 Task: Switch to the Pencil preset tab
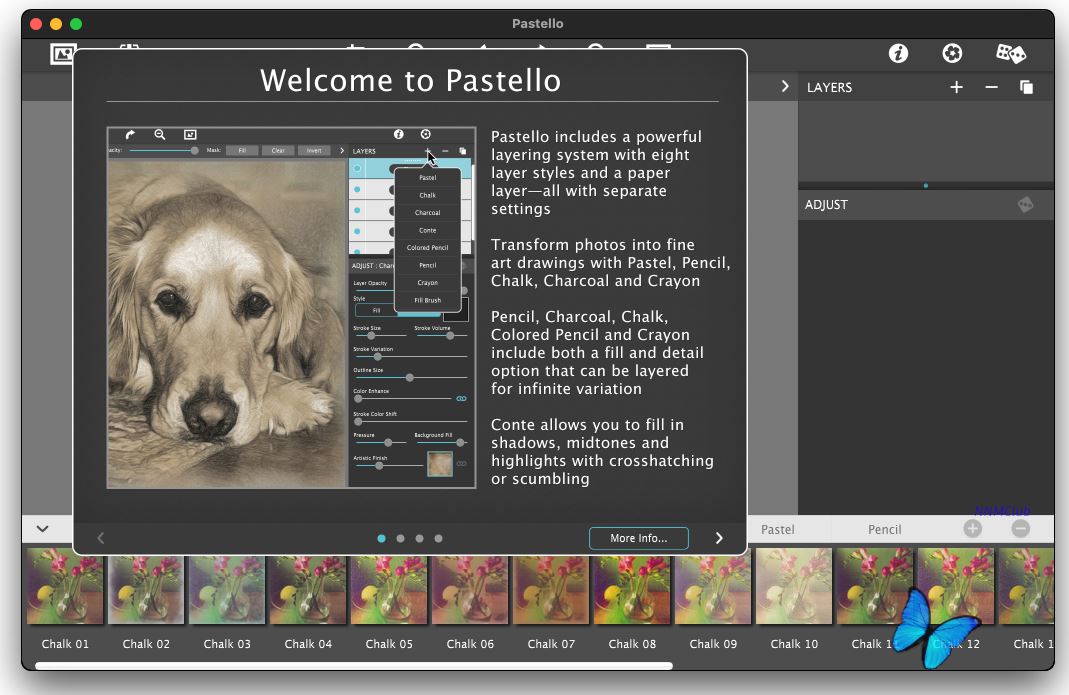[x=884, y=529]
